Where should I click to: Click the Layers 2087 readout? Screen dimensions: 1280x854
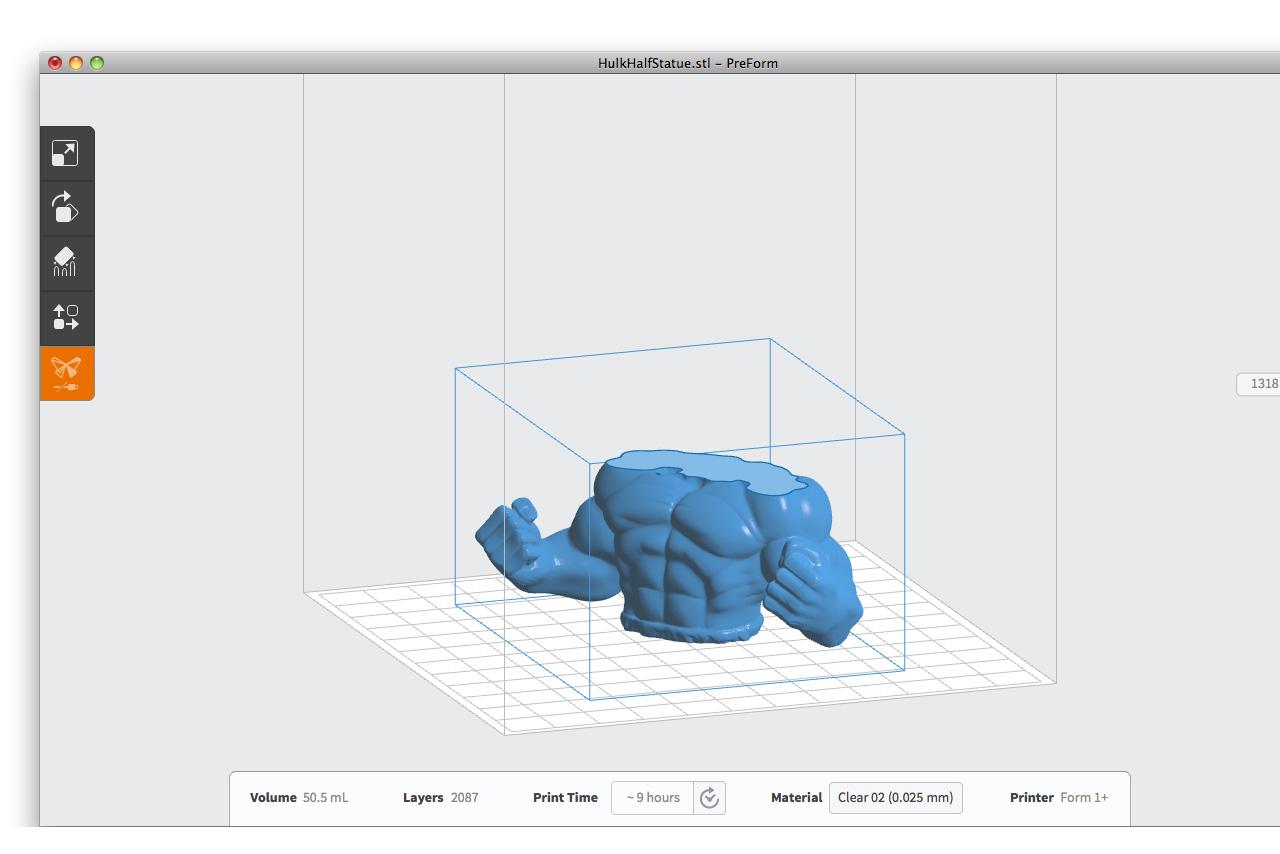[440, 798]
